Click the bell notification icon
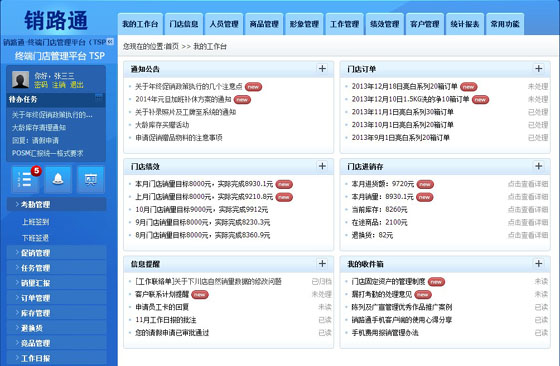Screen dimensions: 560x366 click(58, 179)
